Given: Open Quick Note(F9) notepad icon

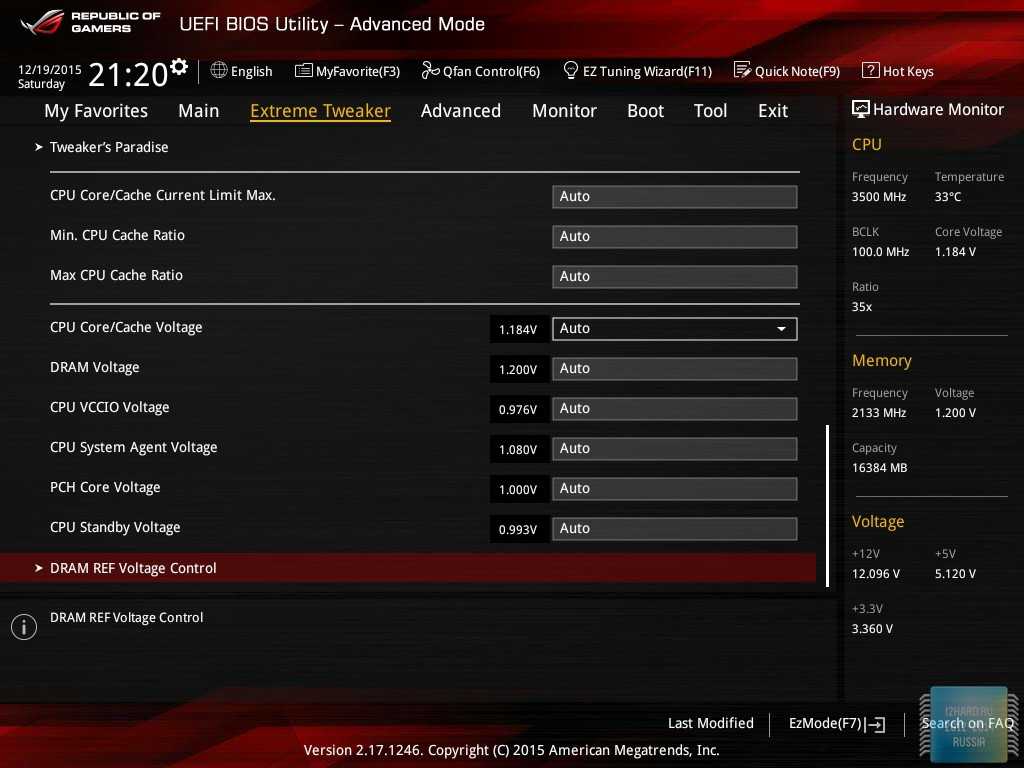Looking at the screenshot, I should click(x=742, y=71).
